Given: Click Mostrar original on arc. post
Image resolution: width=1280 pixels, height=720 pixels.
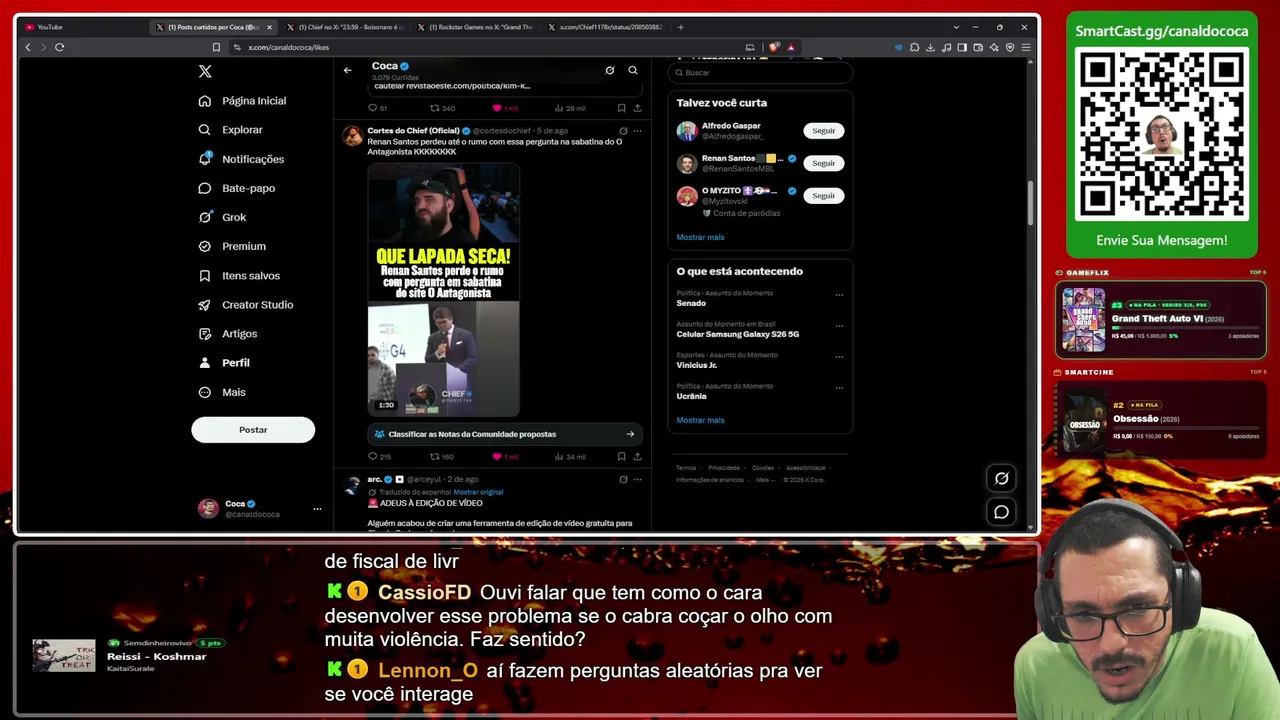Looking at the screenshot, I should coord(478,492).
